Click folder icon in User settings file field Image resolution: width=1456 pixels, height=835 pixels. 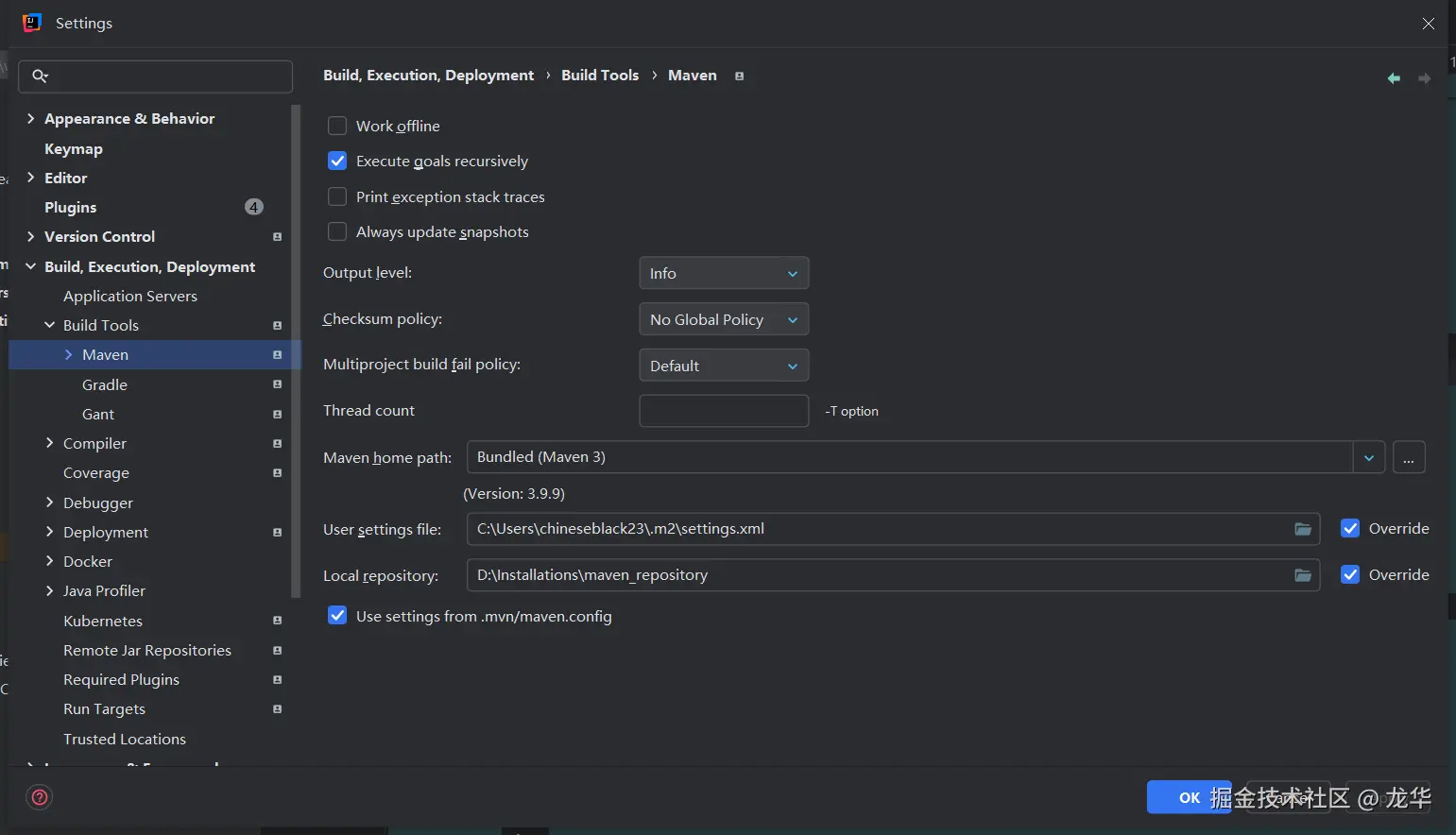(x=1303, y=529)
